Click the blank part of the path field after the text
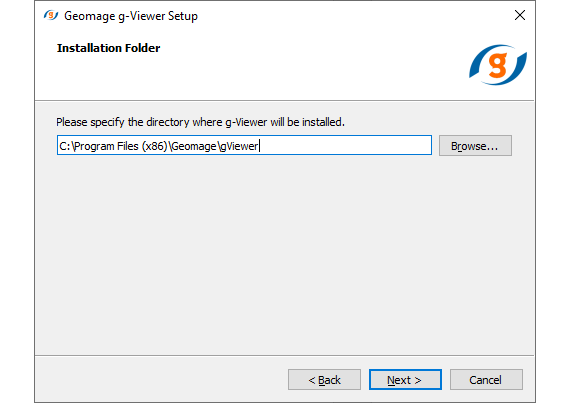The width and height of the screenshot is (570, 403). point(345,146)
